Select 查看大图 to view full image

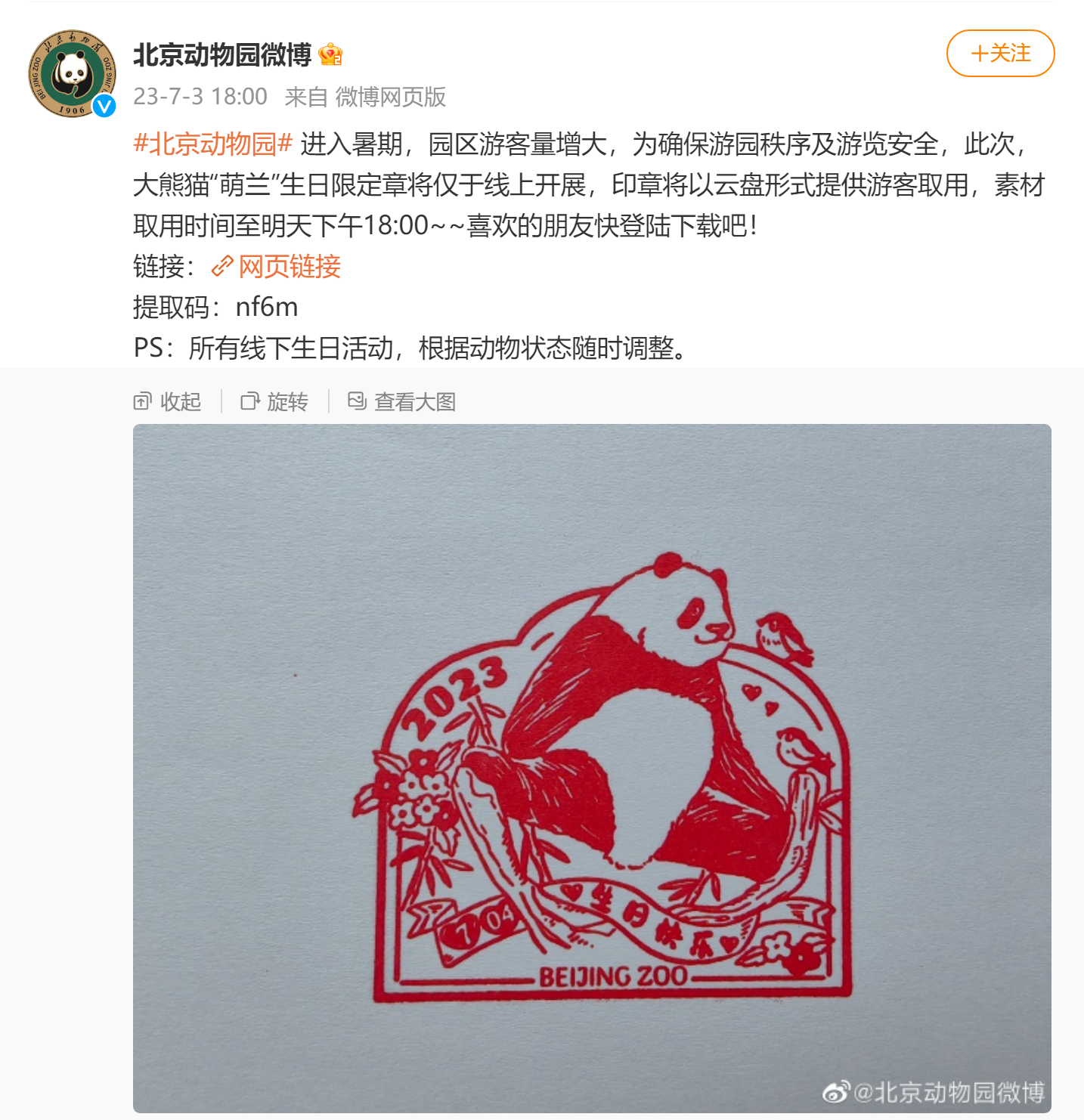[x=415, y=401]
